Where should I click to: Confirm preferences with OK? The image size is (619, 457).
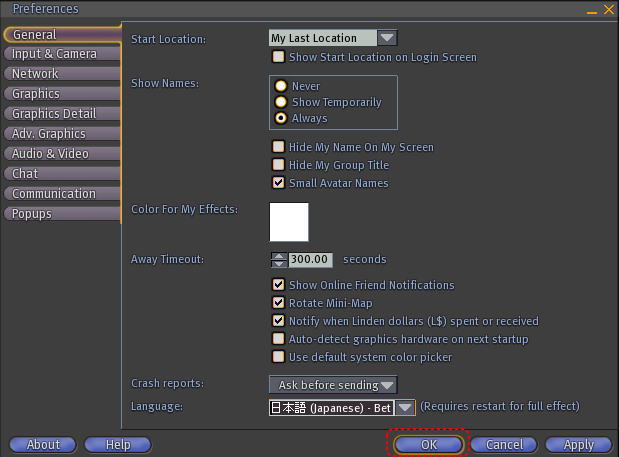click(x=429, y=445)
